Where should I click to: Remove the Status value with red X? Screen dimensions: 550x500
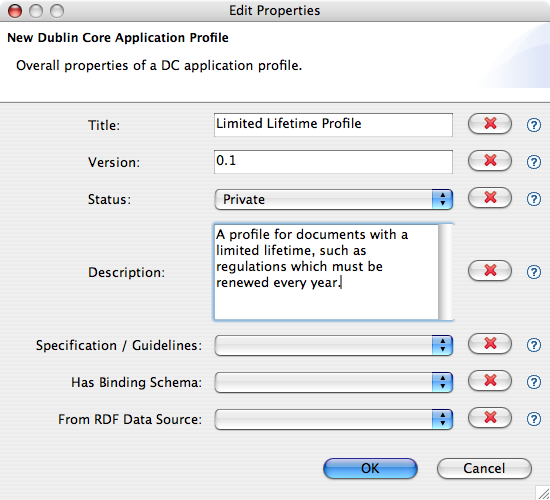point(490,198)
